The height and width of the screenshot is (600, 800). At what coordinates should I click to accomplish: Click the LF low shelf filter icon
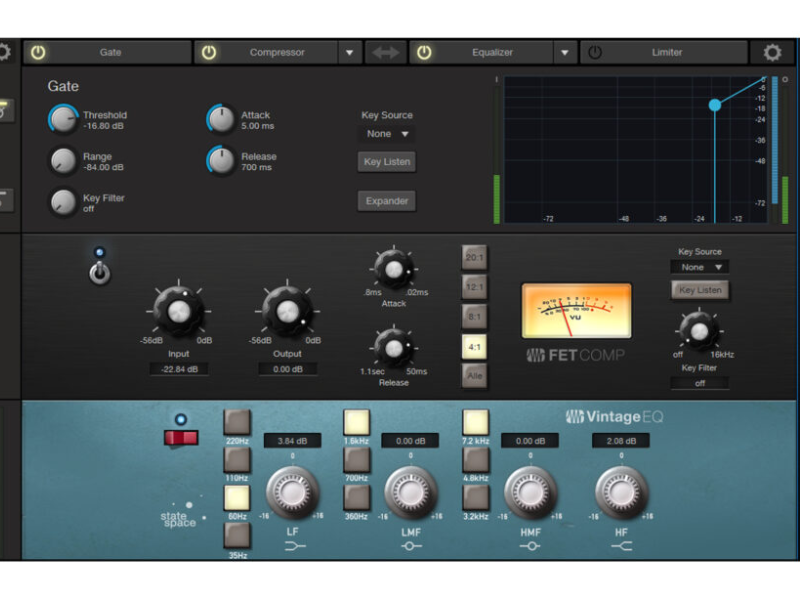point(294,546)
